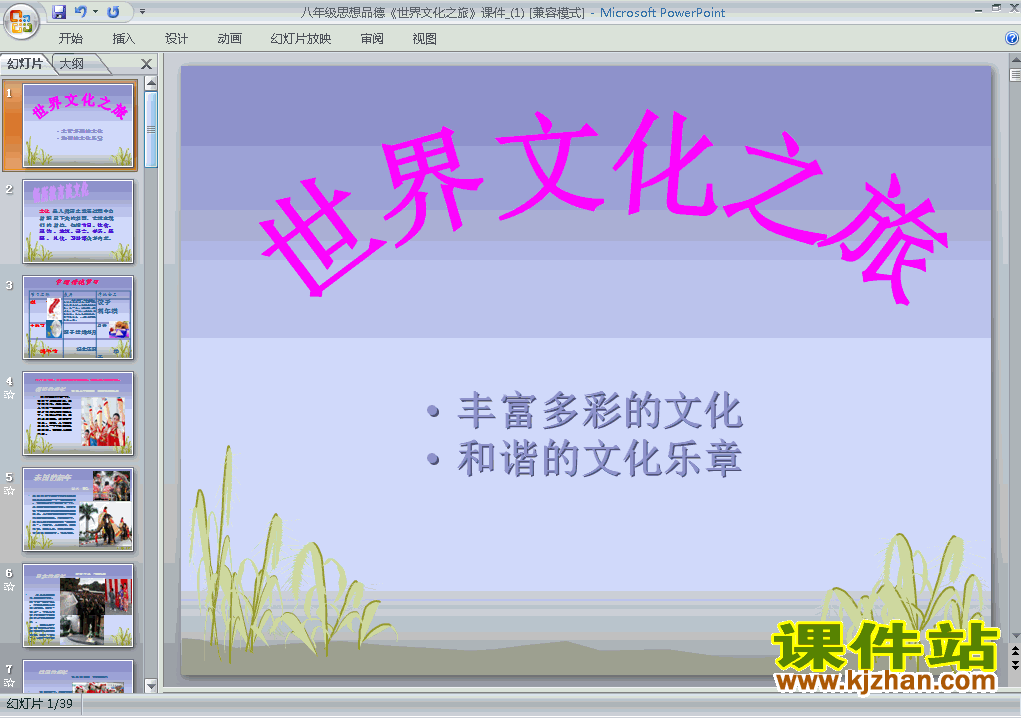Screen dimensions: 1021x718
Task: Customize the Quick Access Toolbar dropdown
Action: tap(143, 12)
